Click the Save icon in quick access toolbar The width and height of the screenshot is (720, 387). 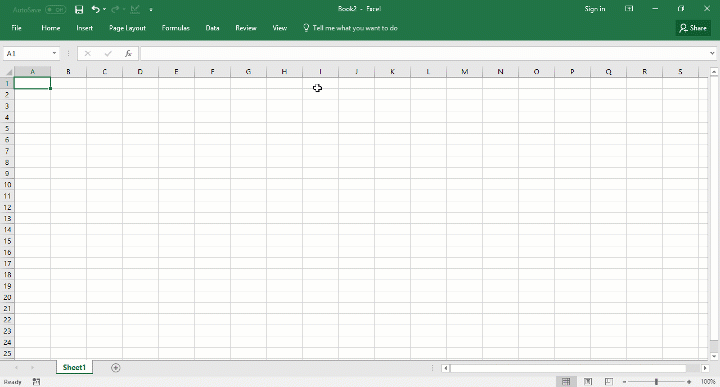[79, 9]
